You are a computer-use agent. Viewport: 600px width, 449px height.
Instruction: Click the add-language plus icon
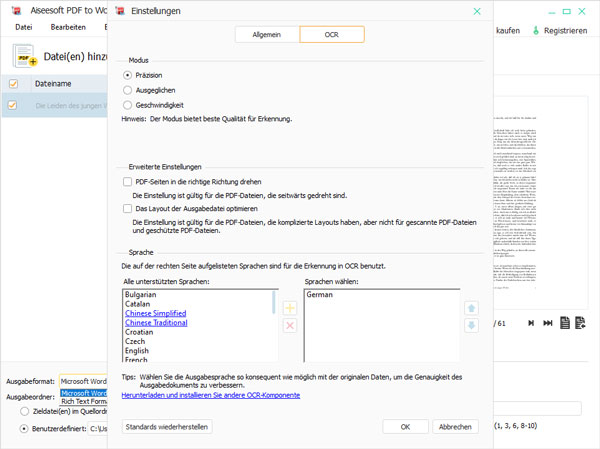(x=290, y=308)
